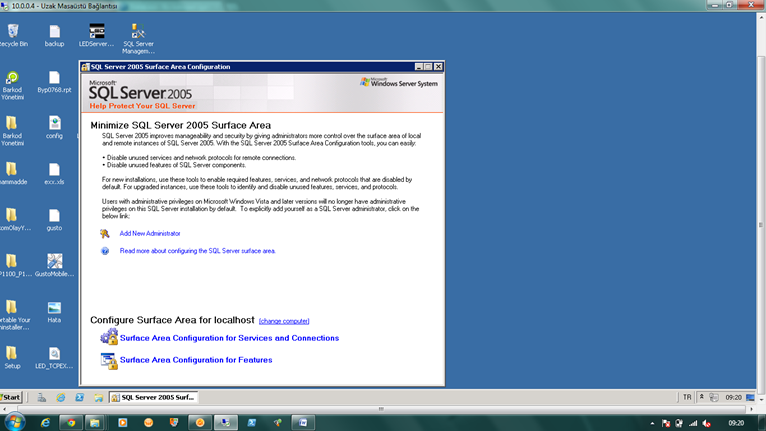Screen dimensions: 766x431
Task: Select the Setup folder icon
Action: click(x=12, y=353)
